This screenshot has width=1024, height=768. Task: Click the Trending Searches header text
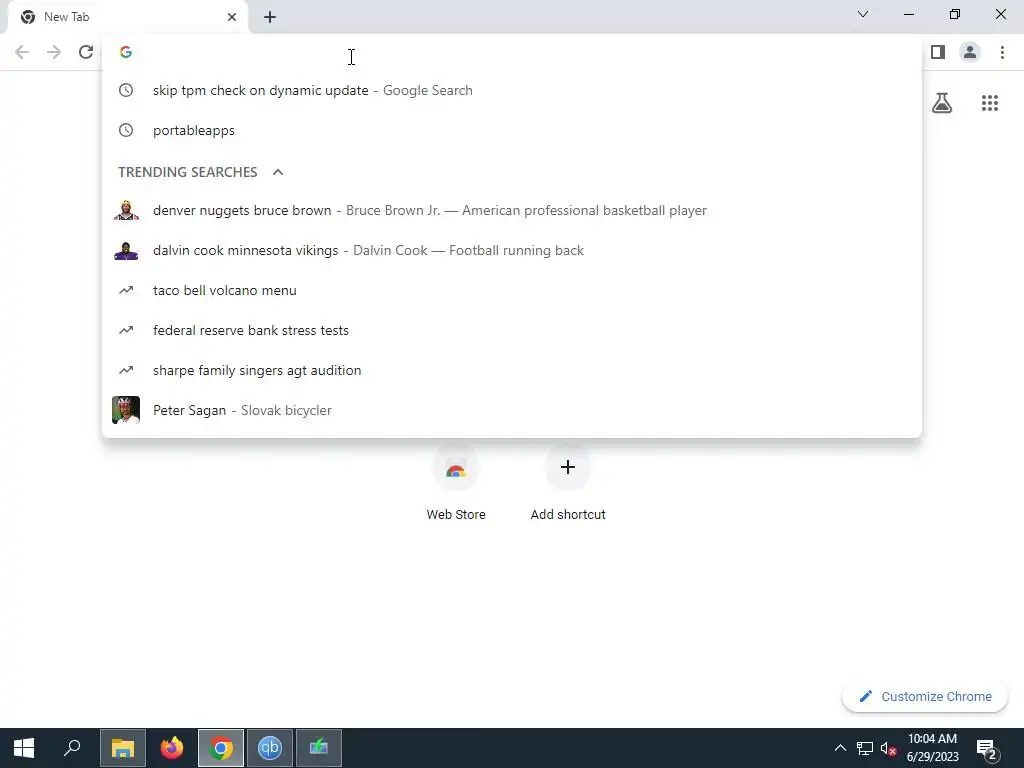click(187, 172)
